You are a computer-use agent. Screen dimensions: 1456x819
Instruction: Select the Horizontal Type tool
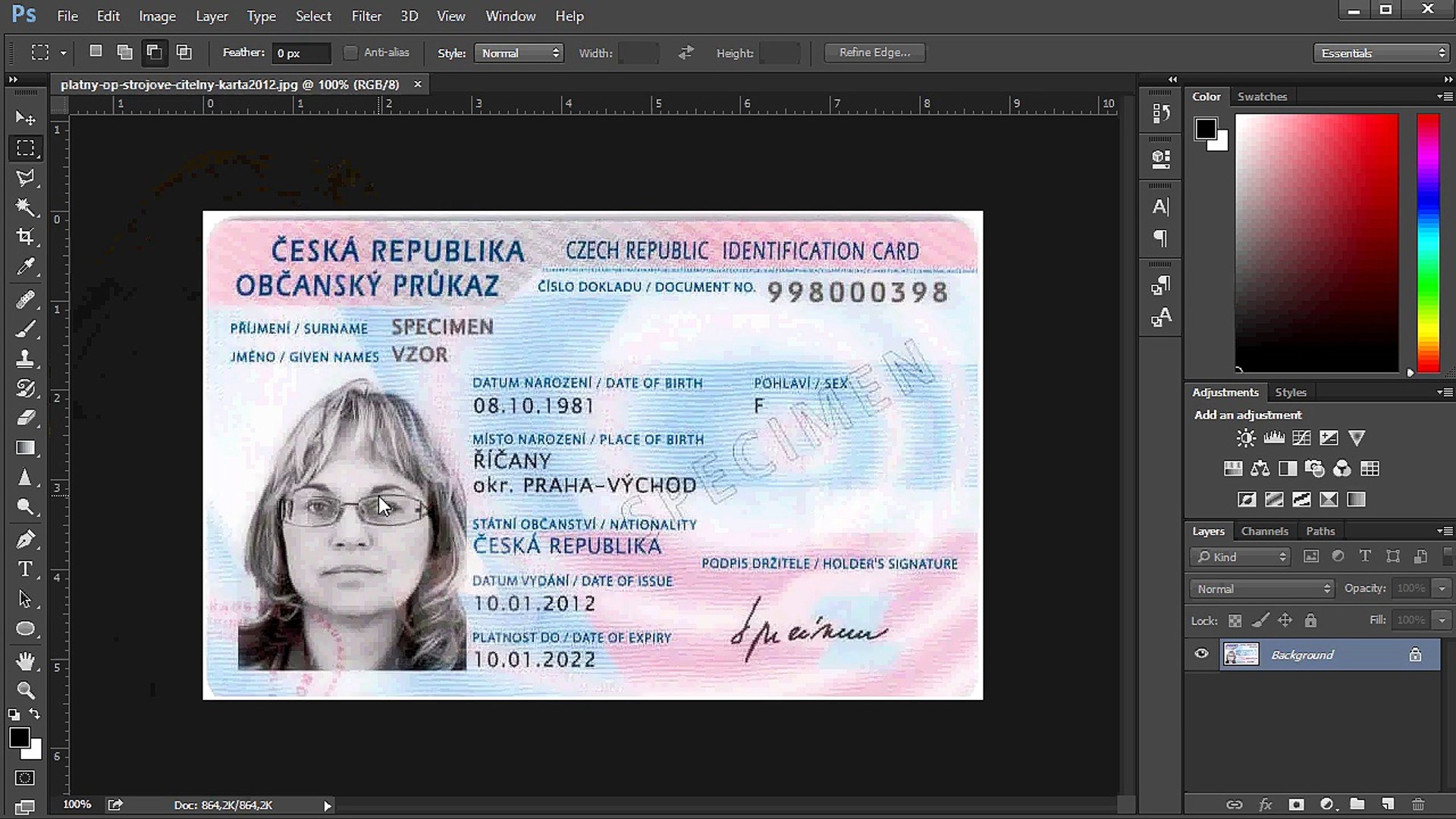[26, 569]
